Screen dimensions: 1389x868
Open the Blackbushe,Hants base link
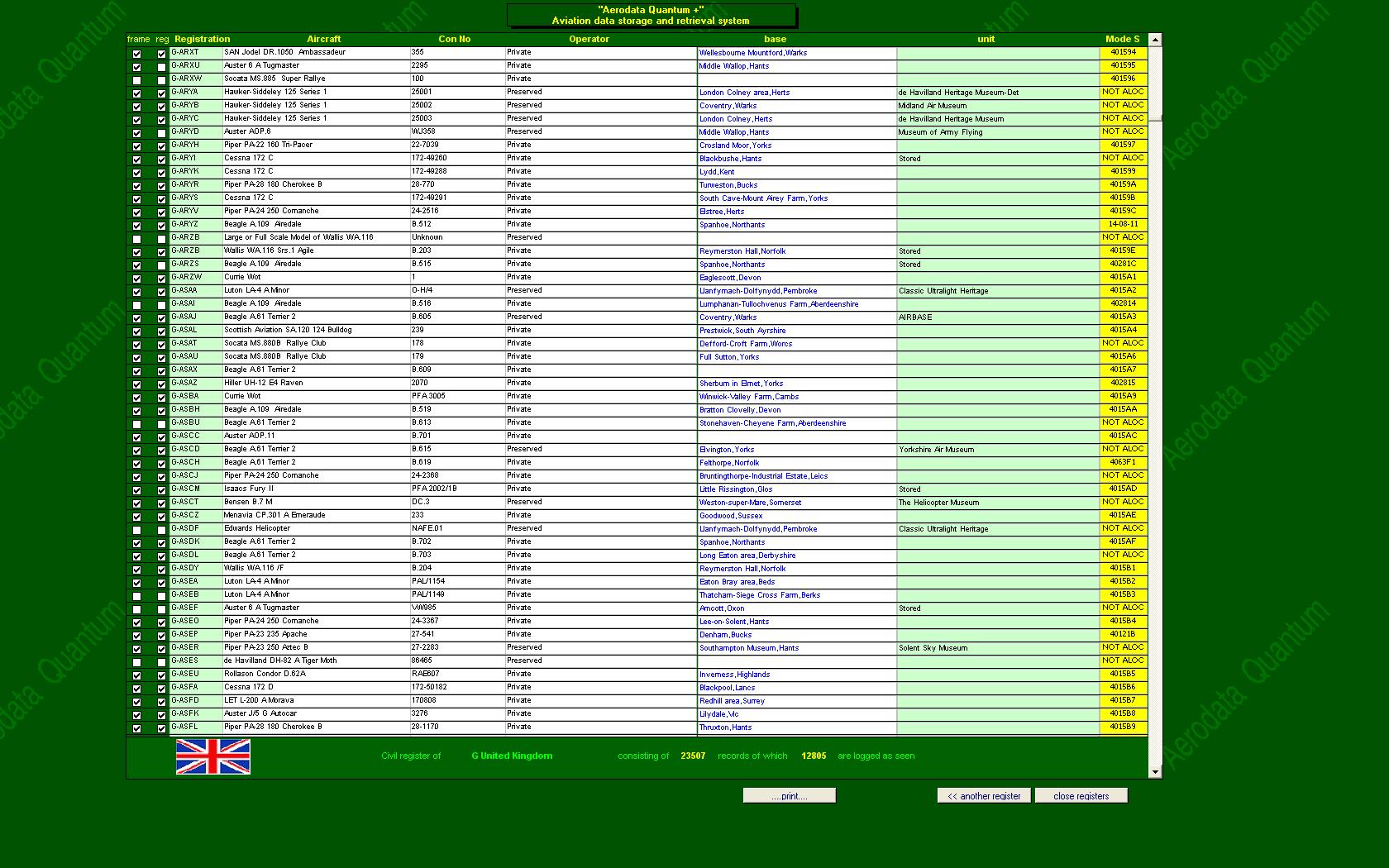[x=731, y=159]
